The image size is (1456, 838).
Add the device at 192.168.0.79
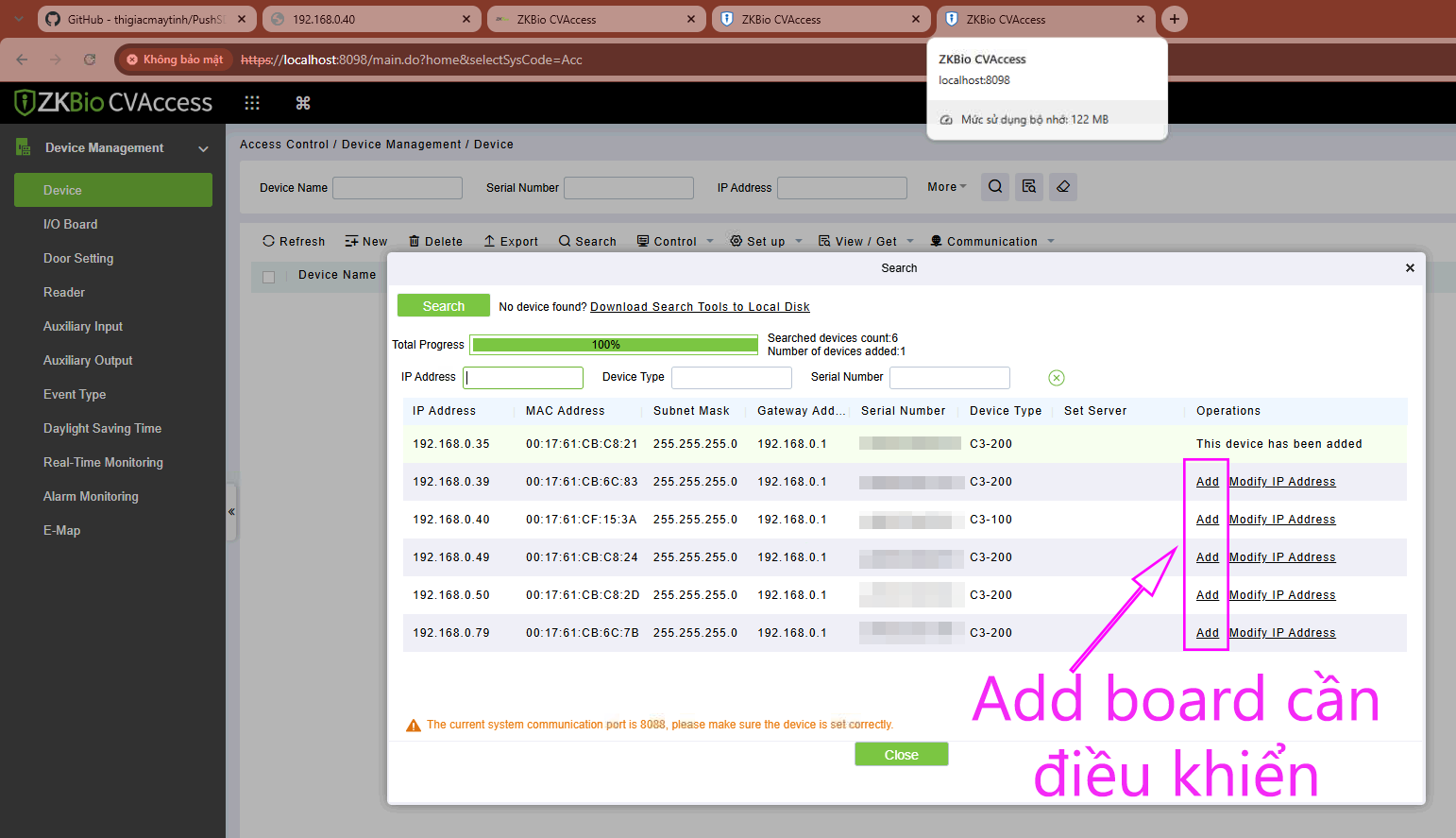point(1208,633)
